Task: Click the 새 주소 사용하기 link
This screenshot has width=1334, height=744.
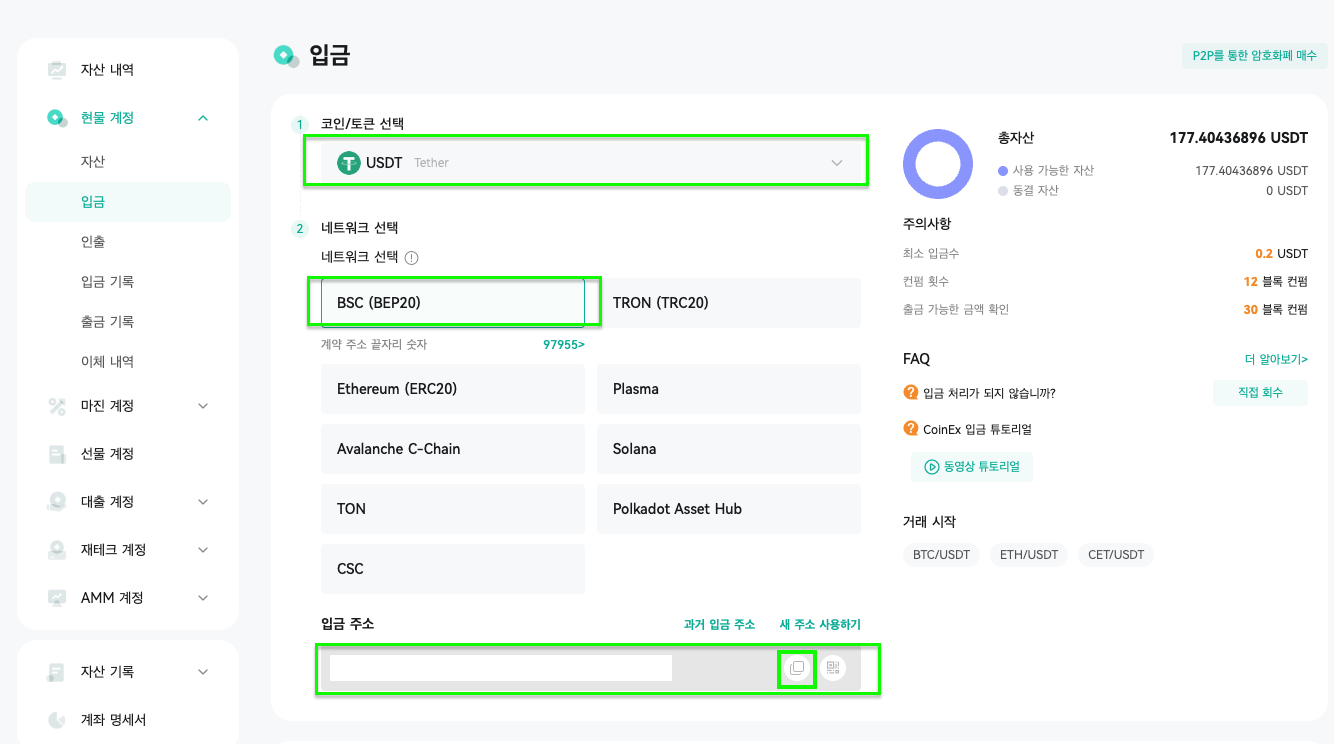Action: pos(820,624)
